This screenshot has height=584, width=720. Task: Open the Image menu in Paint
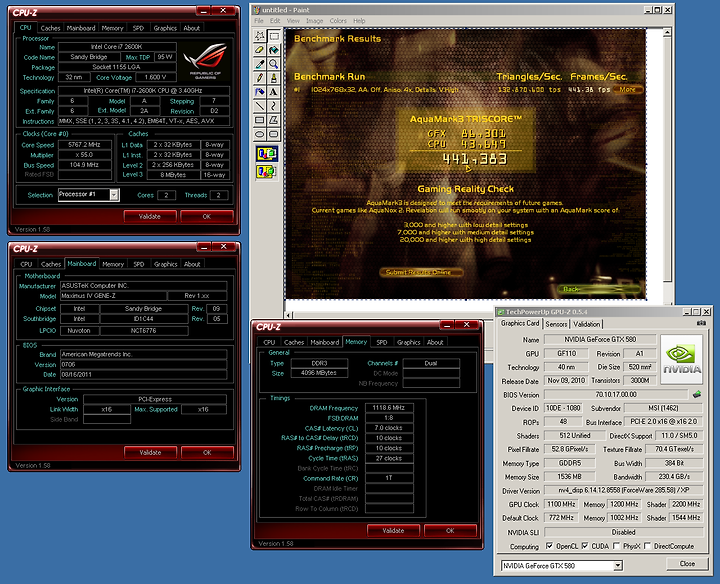315,21
